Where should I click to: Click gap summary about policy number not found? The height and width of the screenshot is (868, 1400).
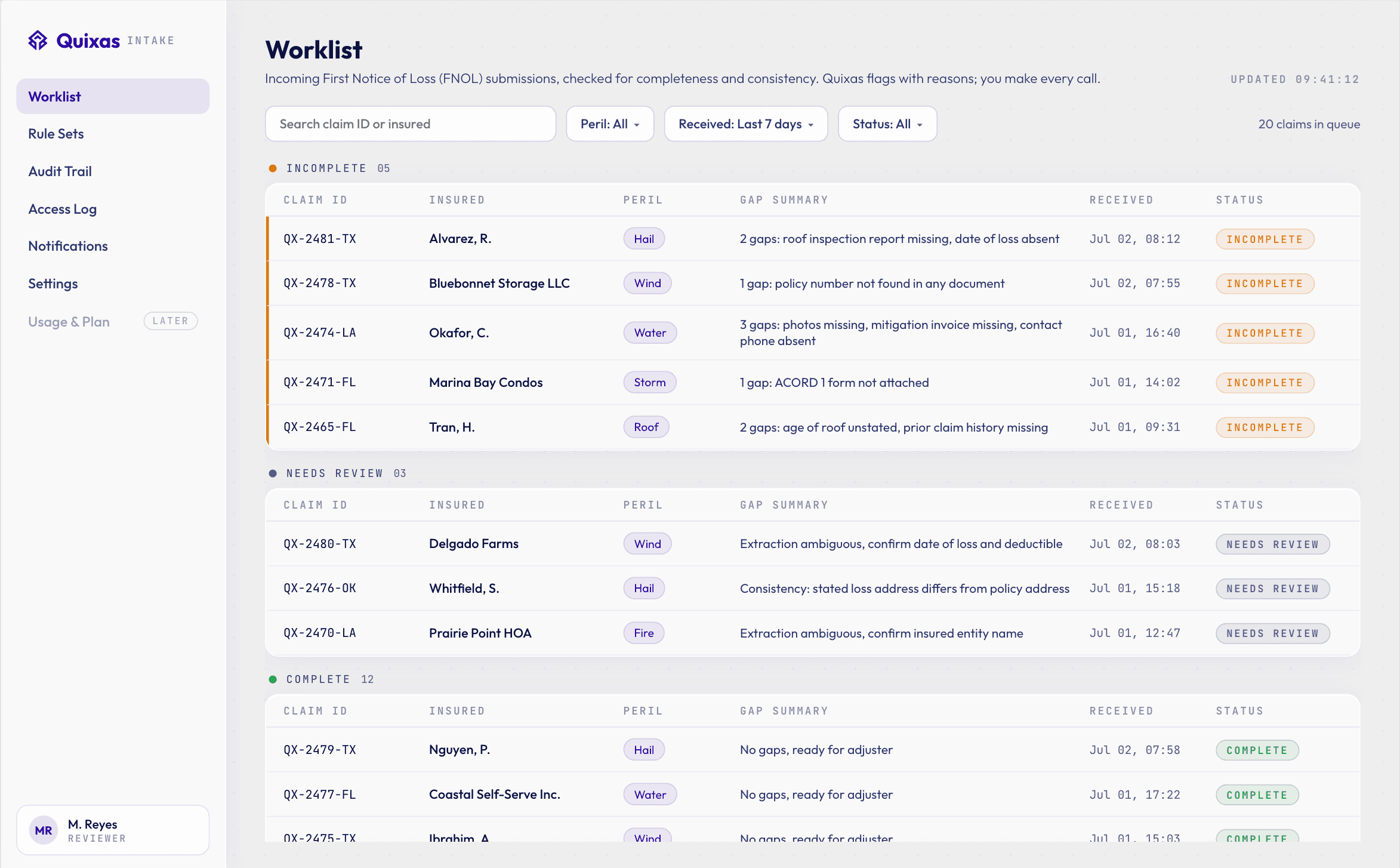point(872,283)
